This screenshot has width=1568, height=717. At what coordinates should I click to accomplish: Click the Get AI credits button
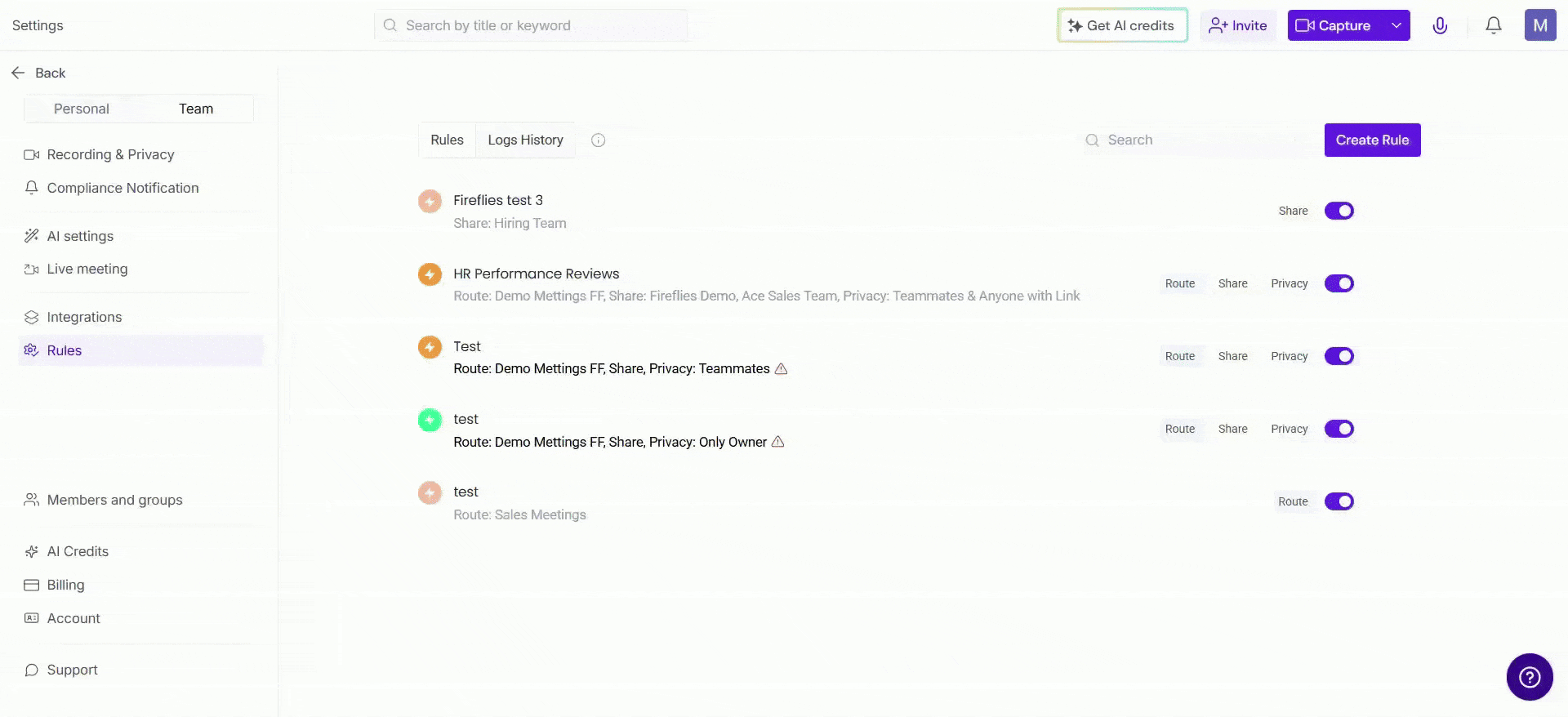tap(1122, 25)
